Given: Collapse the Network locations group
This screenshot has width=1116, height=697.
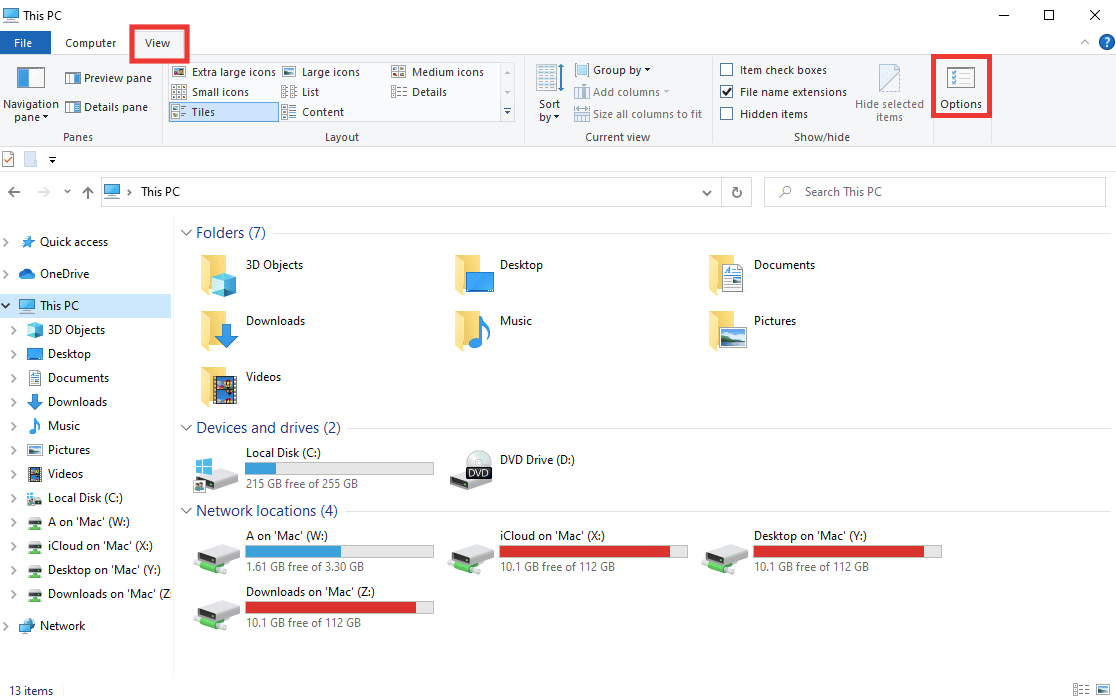Looking at the screenshot, I should click(x=186, y=511).
